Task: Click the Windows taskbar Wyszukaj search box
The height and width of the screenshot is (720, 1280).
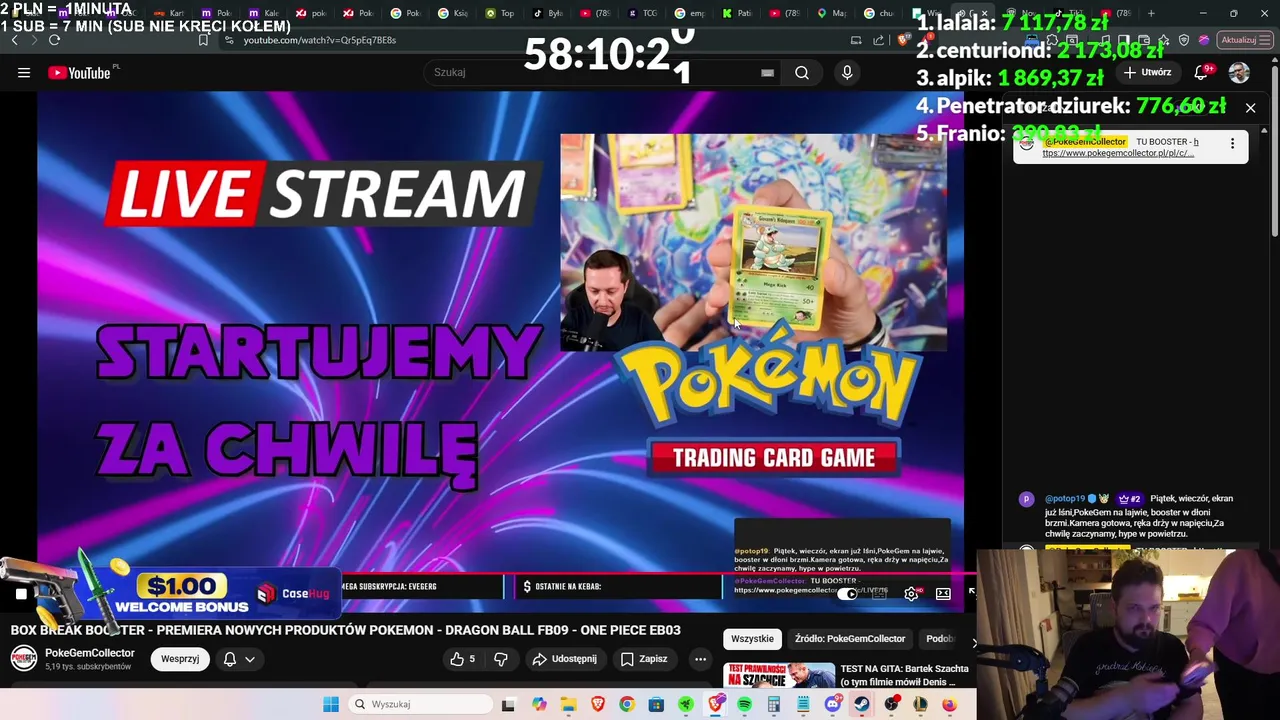Action: pyautogui.click(x=418, y=704)
